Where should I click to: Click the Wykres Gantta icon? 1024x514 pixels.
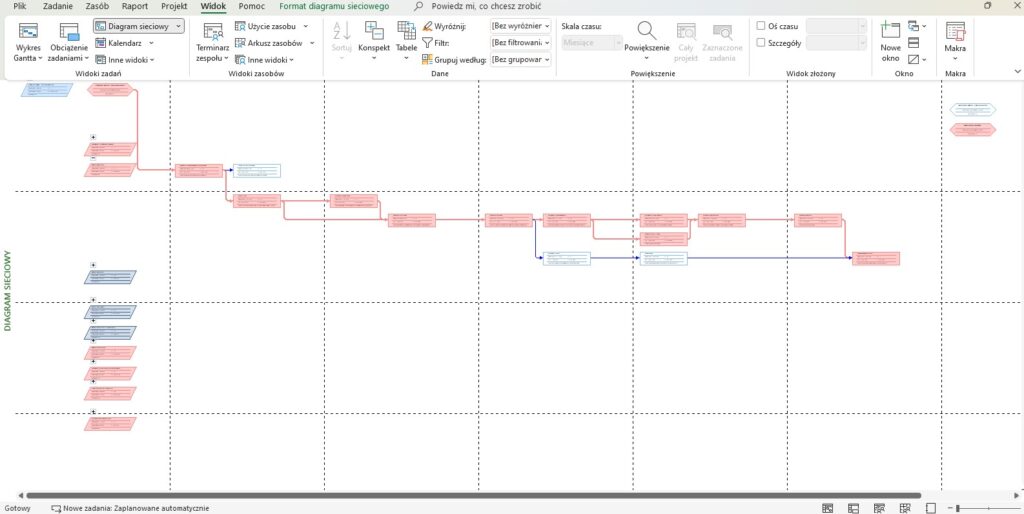click(x=29, y=31)
